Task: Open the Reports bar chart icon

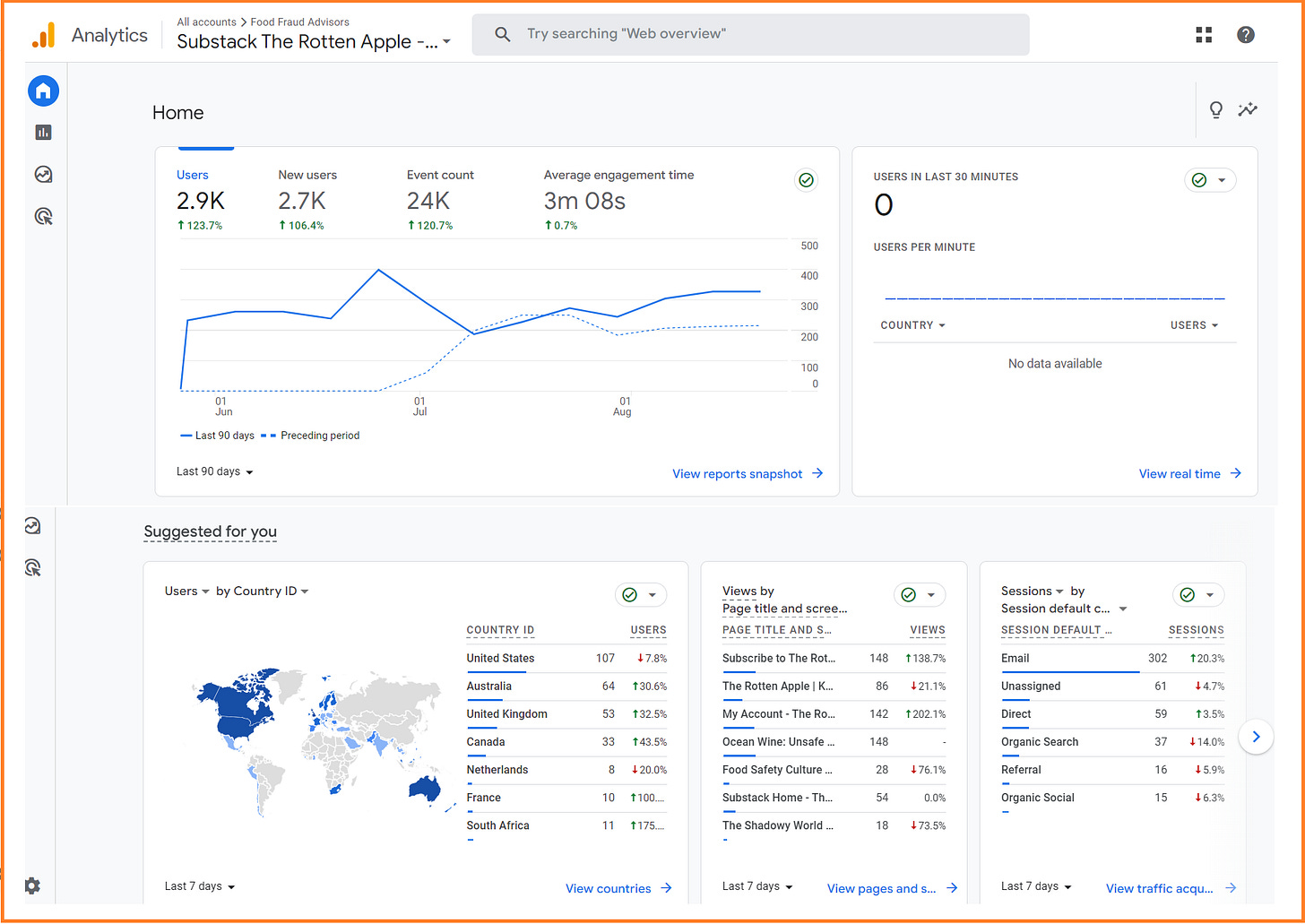Action: click(x=43, y=133)
